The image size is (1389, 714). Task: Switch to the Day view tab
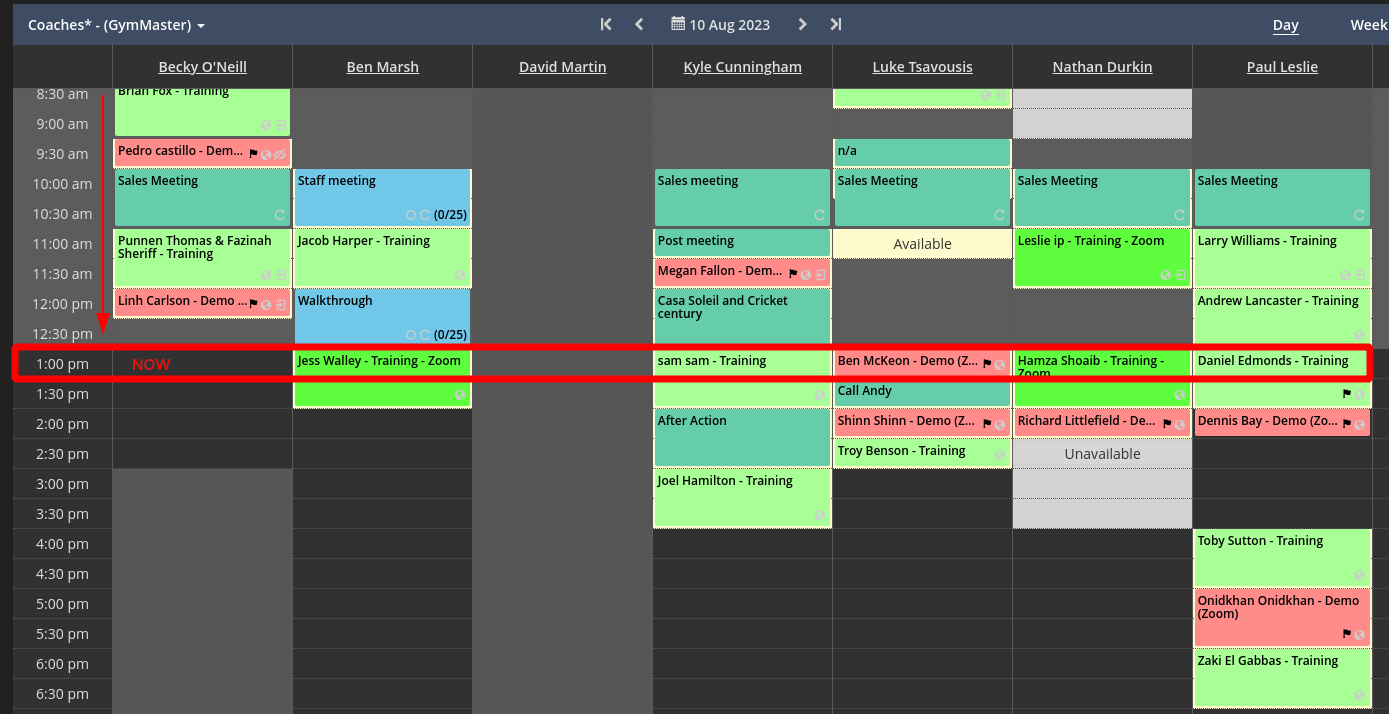pyautogui.click(x=1285, y=25)
